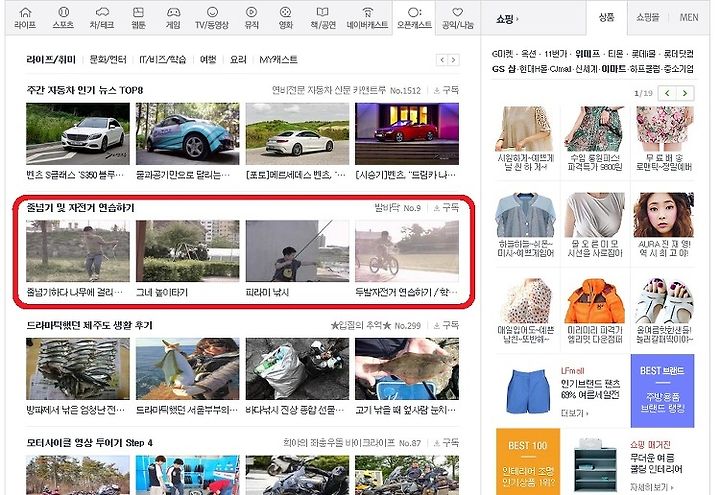
Task: Select the 문화/엔터 category
Action: [x=107, y=59]
